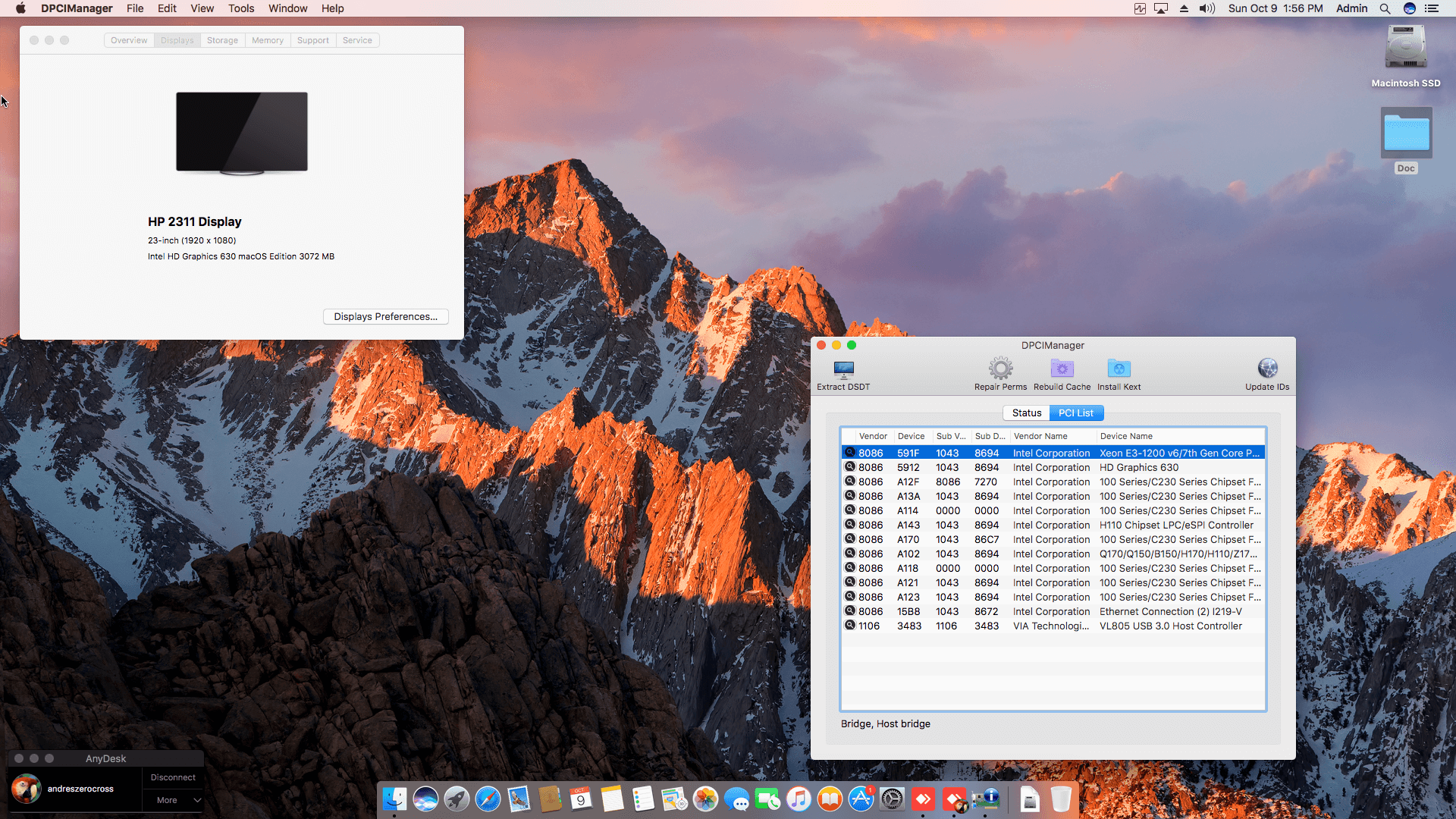Open Maps from the Dock
This screenshot has height=819, width=1456.
tap(674, 799)
